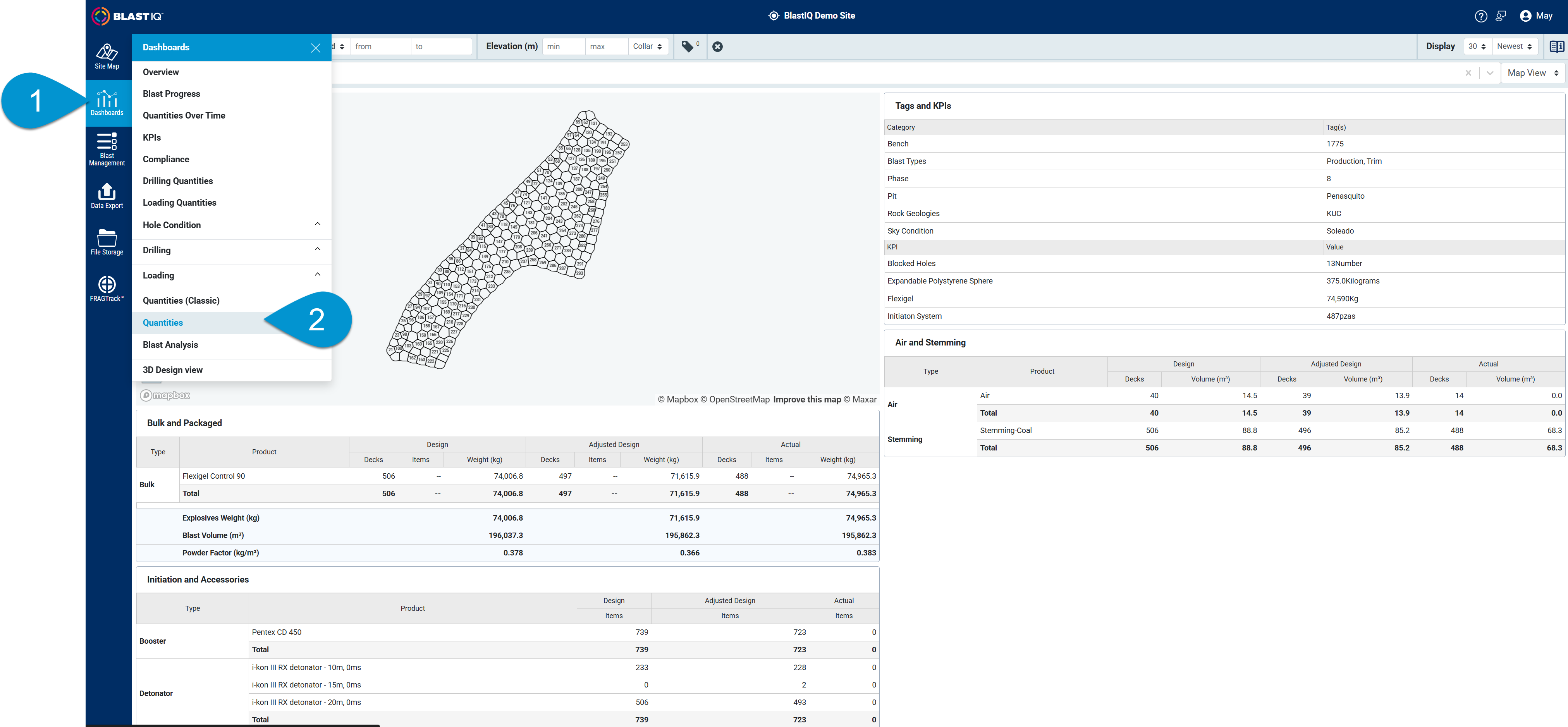
Task: Open FRAGTrack from the sidebar
Action: pos(107,289)
